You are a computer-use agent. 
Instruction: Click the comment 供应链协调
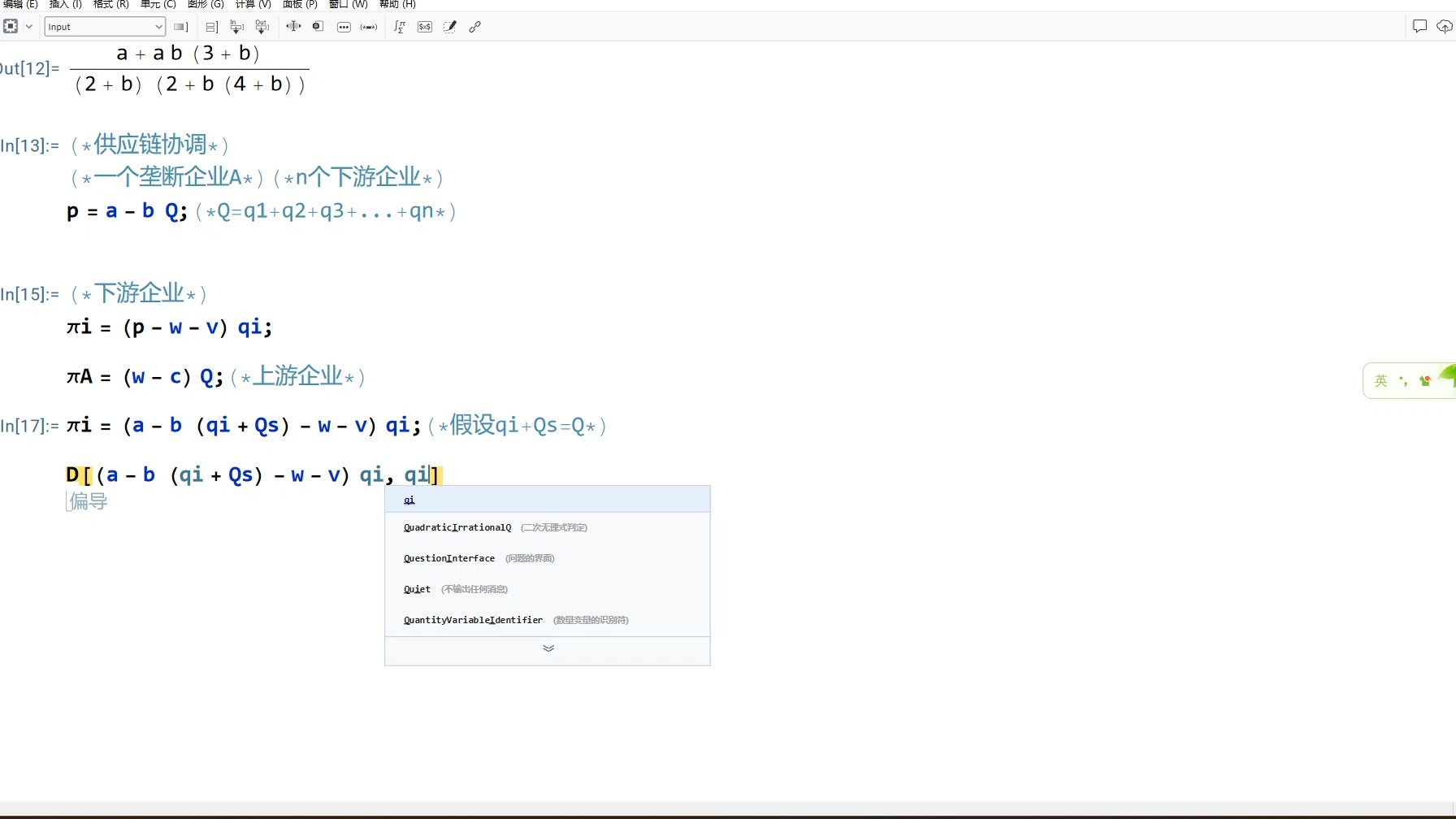coord(150,145)
